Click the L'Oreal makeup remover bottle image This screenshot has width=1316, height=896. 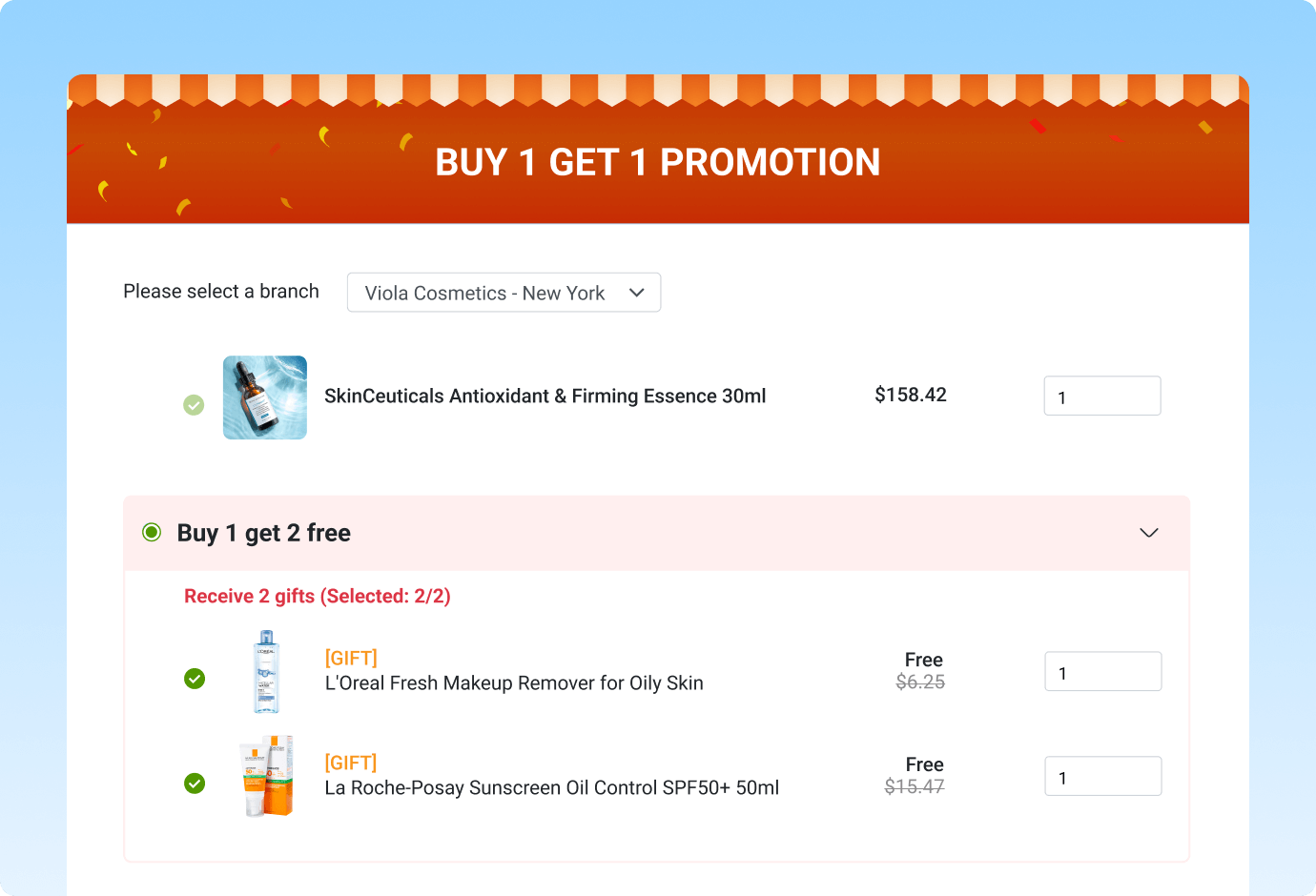266,672
